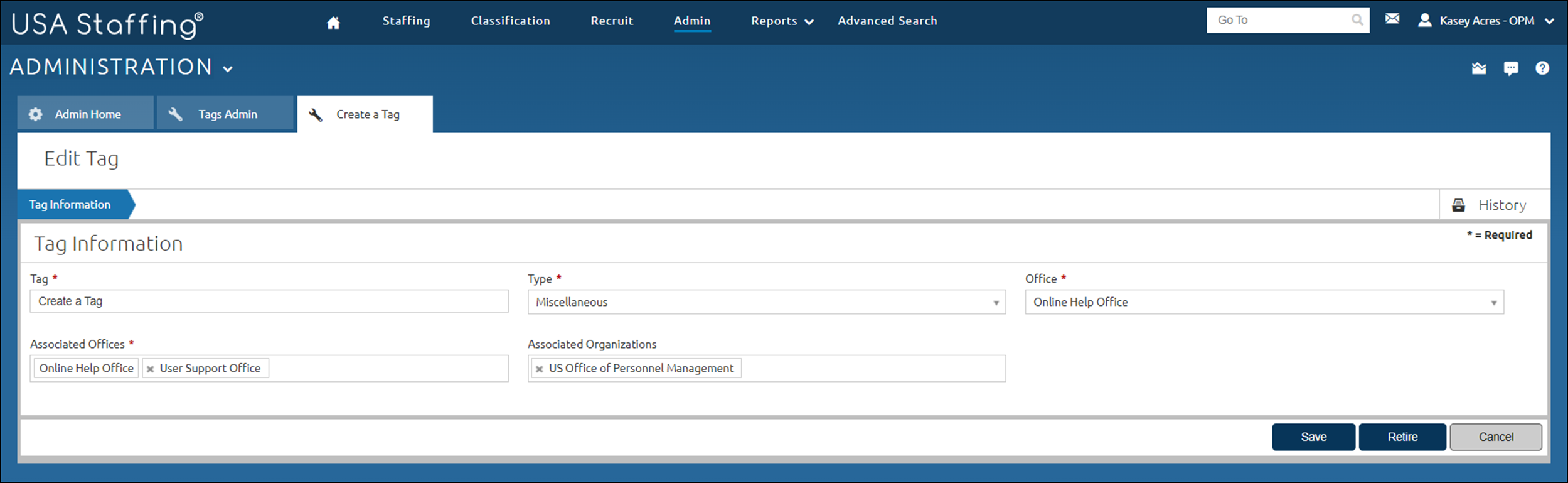Viewport: 1568px width, 483px height.
Task: Click the Save button
Action: coord(1313,437)
